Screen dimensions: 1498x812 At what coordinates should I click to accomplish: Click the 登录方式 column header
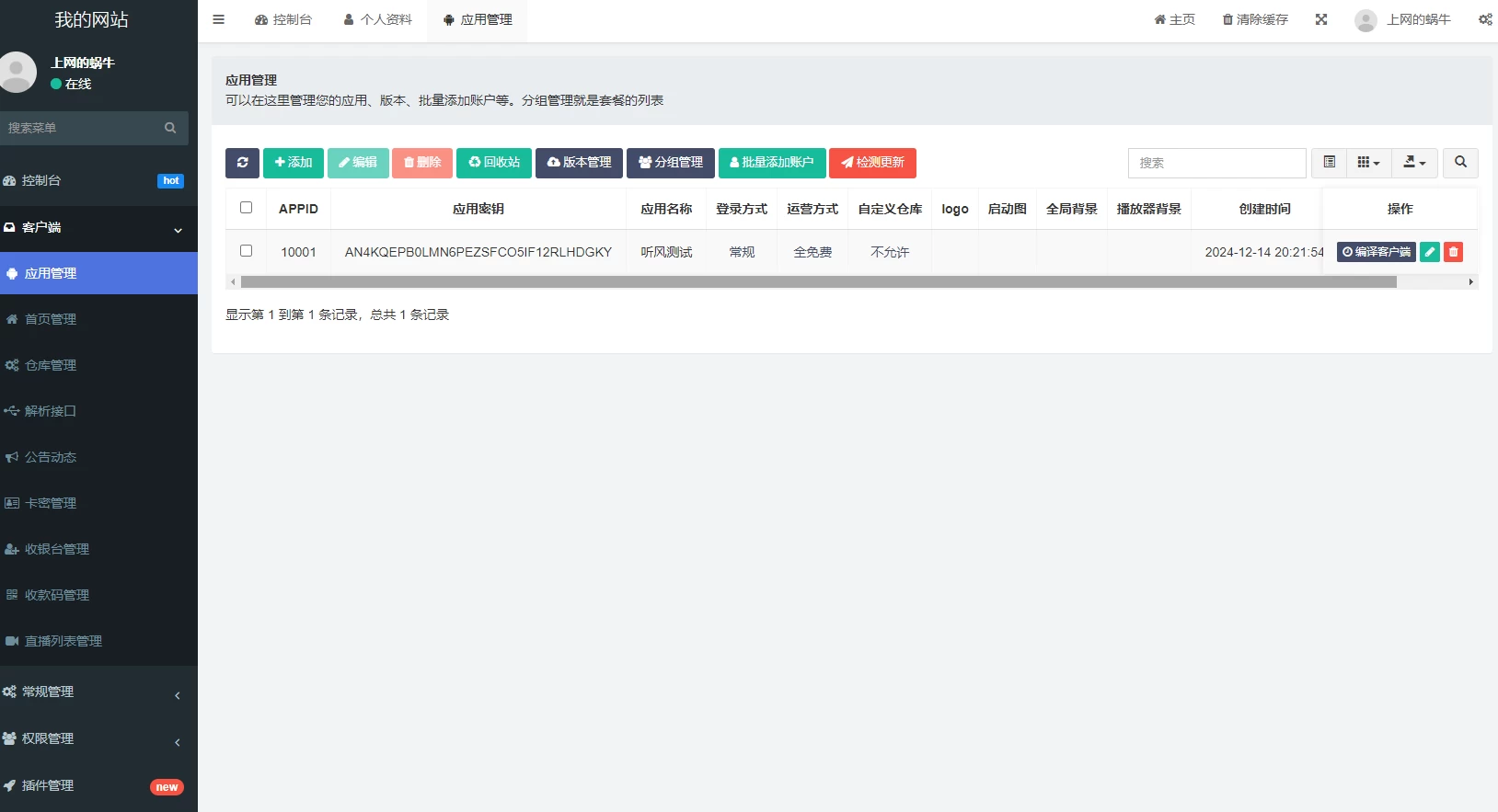(x=742, y=209)
